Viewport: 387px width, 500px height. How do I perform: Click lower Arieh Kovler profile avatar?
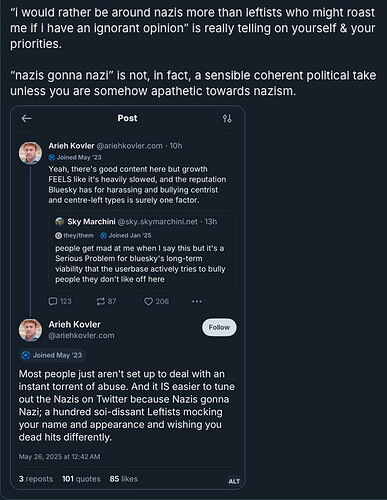point(30,330)
